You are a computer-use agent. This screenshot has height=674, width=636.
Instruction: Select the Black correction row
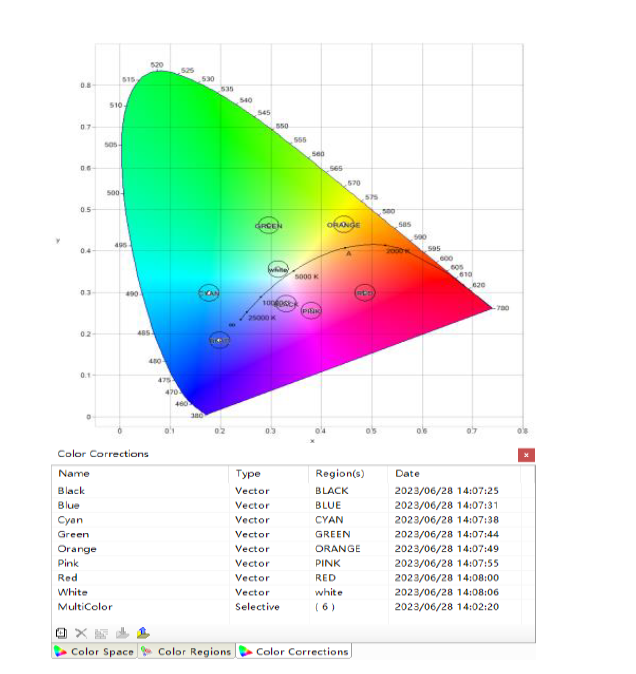pos(294,490)
